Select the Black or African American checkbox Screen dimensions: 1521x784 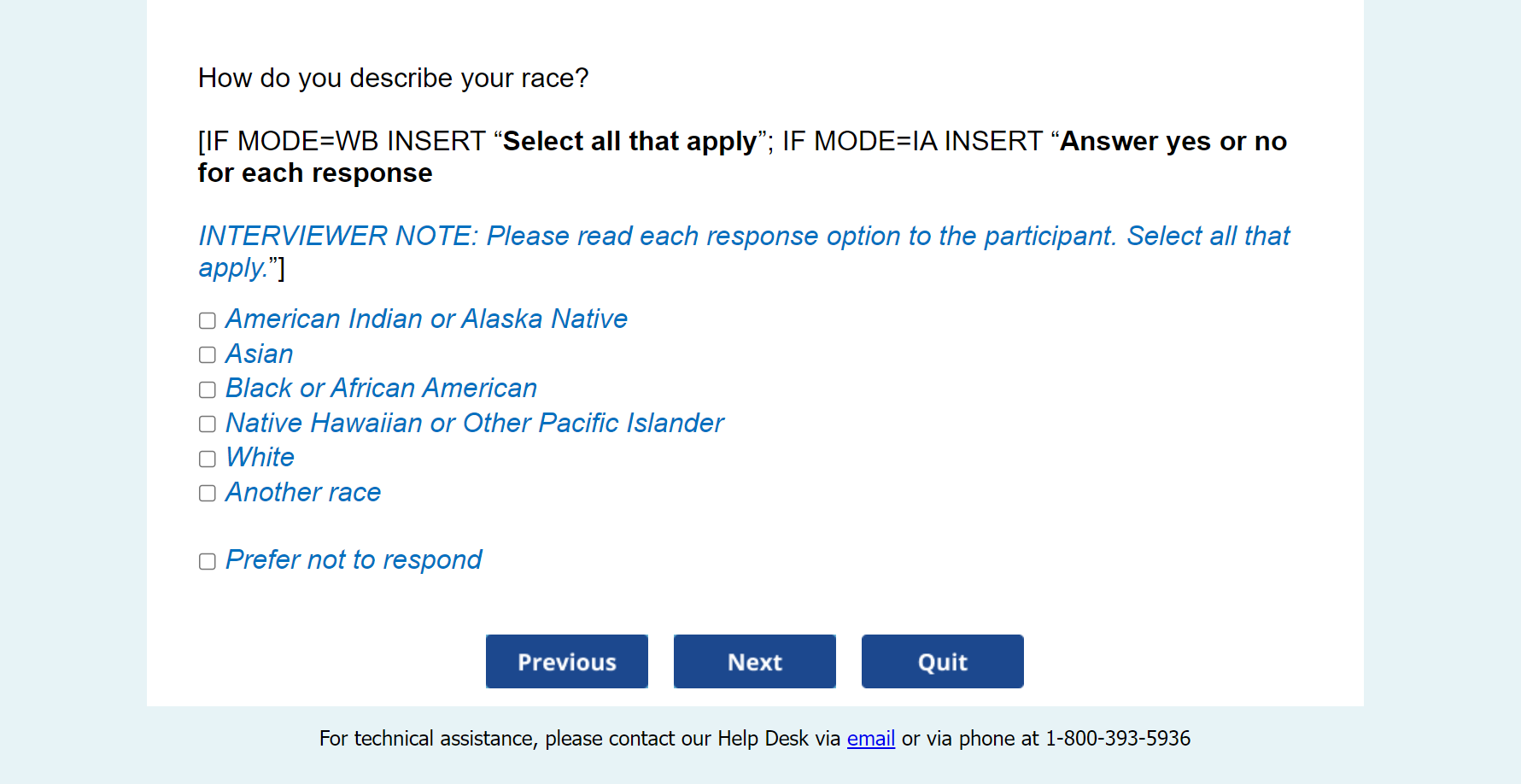pos(208,390)
